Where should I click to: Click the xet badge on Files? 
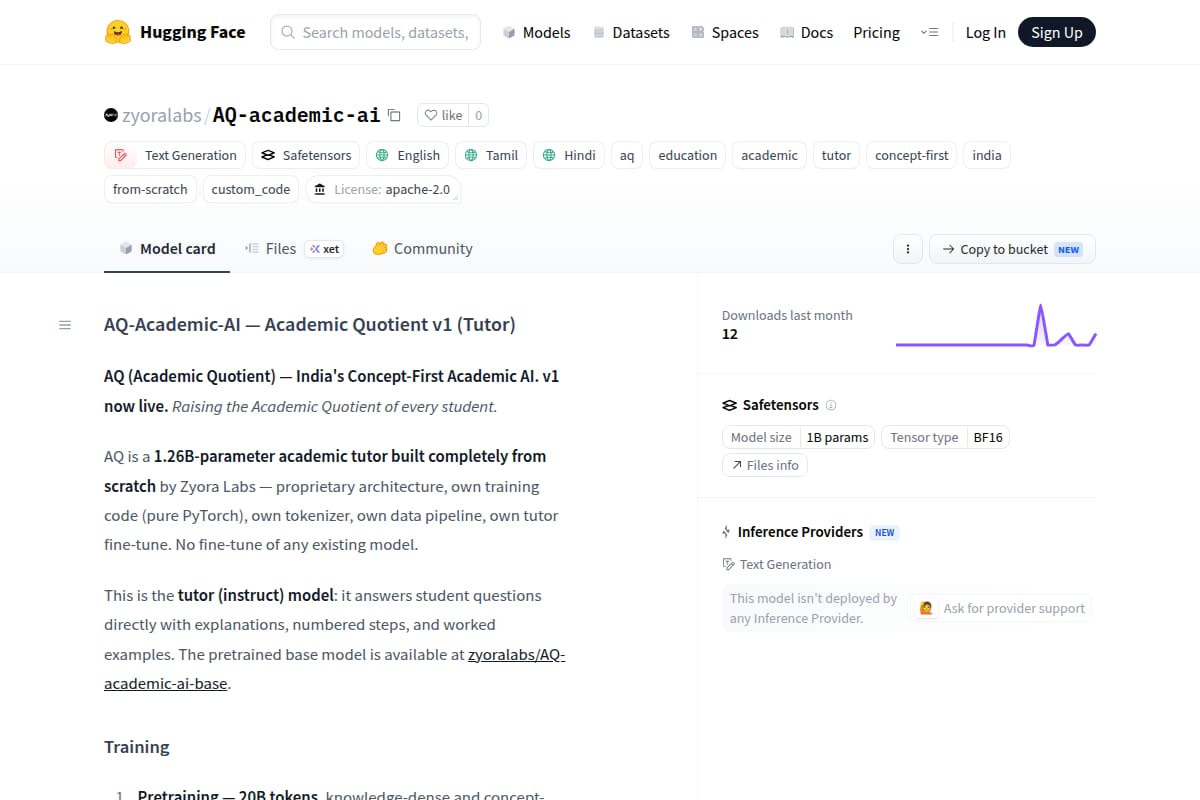tap(325, 249)
